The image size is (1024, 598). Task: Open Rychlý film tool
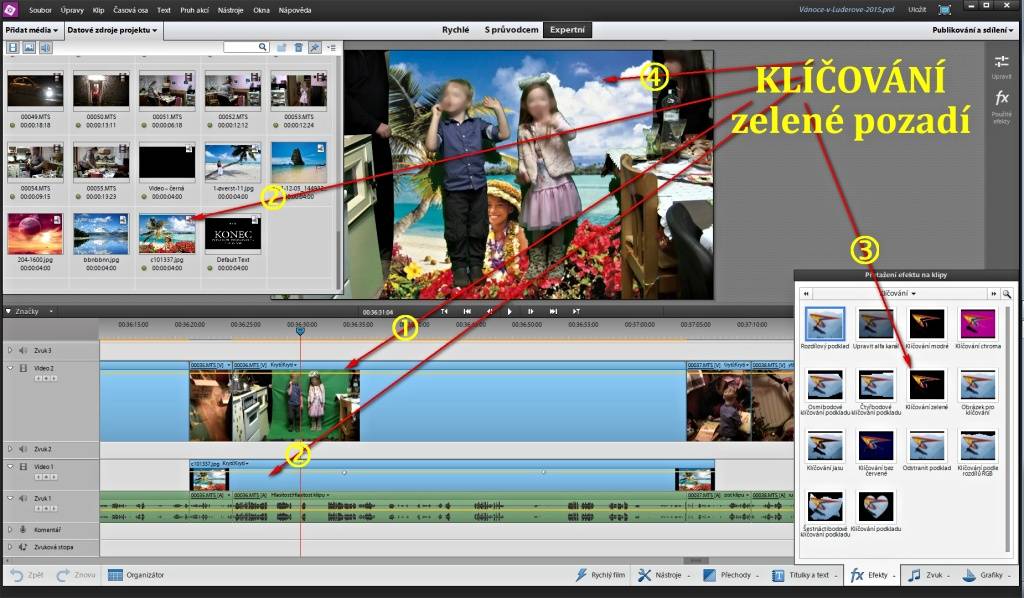(x=600, y=575)
